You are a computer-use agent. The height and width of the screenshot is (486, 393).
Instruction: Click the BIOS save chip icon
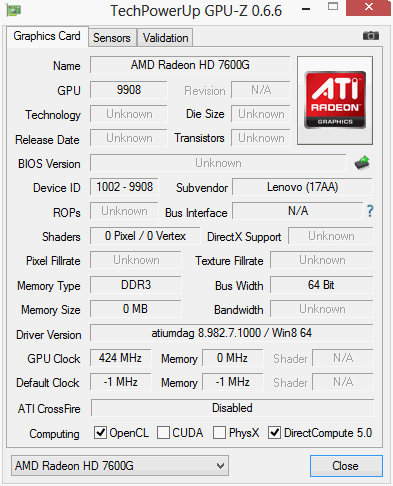tap(362, 163)
